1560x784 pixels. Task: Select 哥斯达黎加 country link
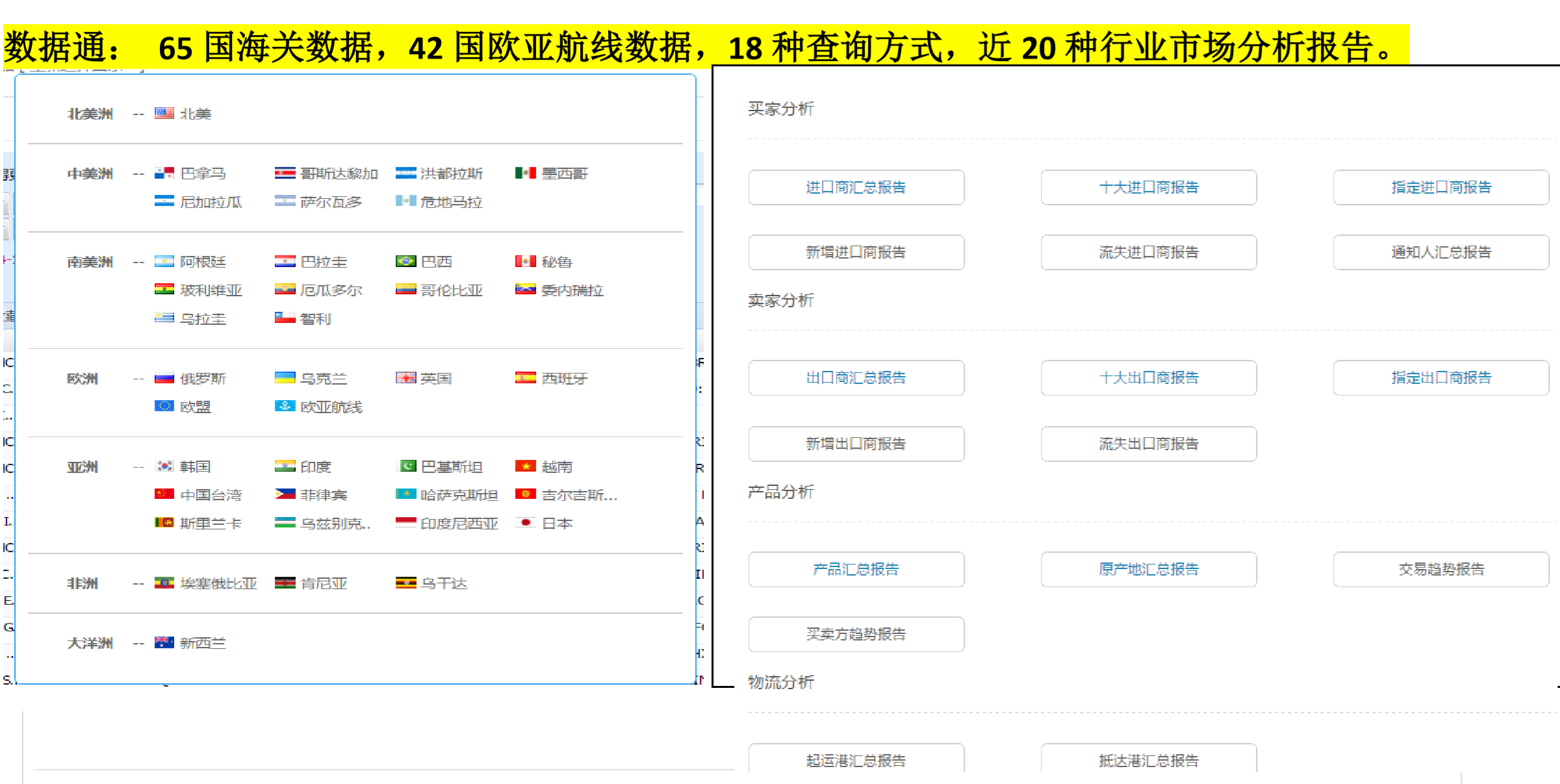click(339, 173)
